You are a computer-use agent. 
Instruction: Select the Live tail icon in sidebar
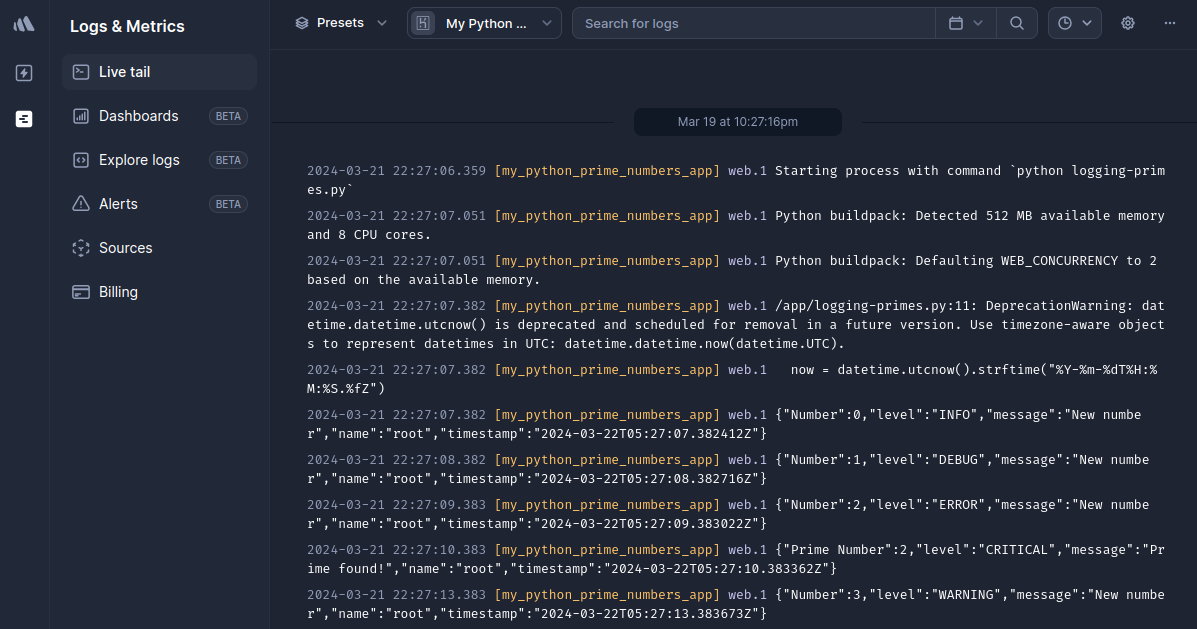click(x=79, y=71)
